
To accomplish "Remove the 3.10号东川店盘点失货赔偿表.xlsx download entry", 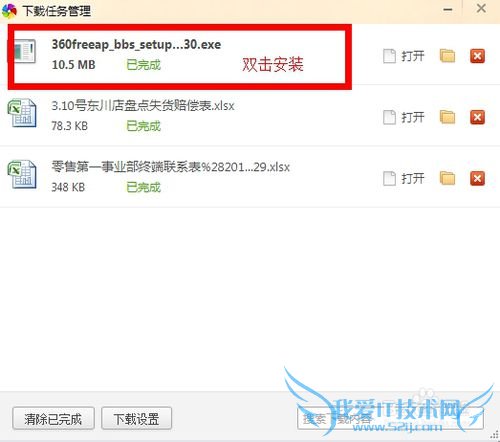I will (x=477, y=117).
